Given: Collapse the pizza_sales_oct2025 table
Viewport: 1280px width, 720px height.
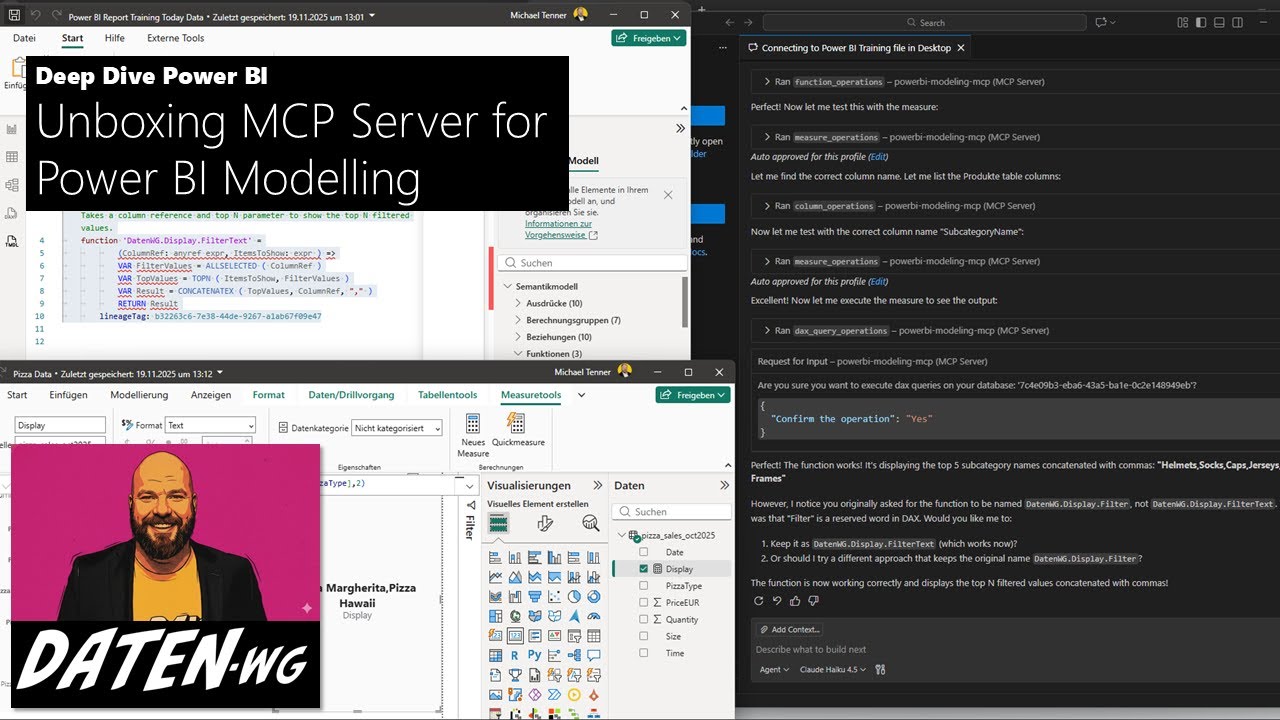Looking at the screenshot, I should pyautogui.click(x=622, y=535).
